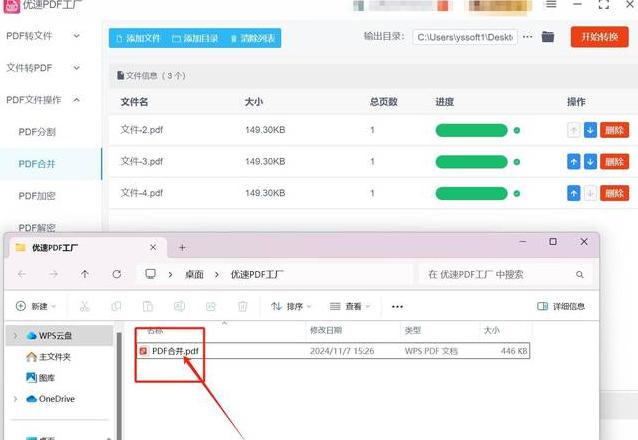
Task: Delete 文件-4.pdf from the list
Action: click(614, 193)
